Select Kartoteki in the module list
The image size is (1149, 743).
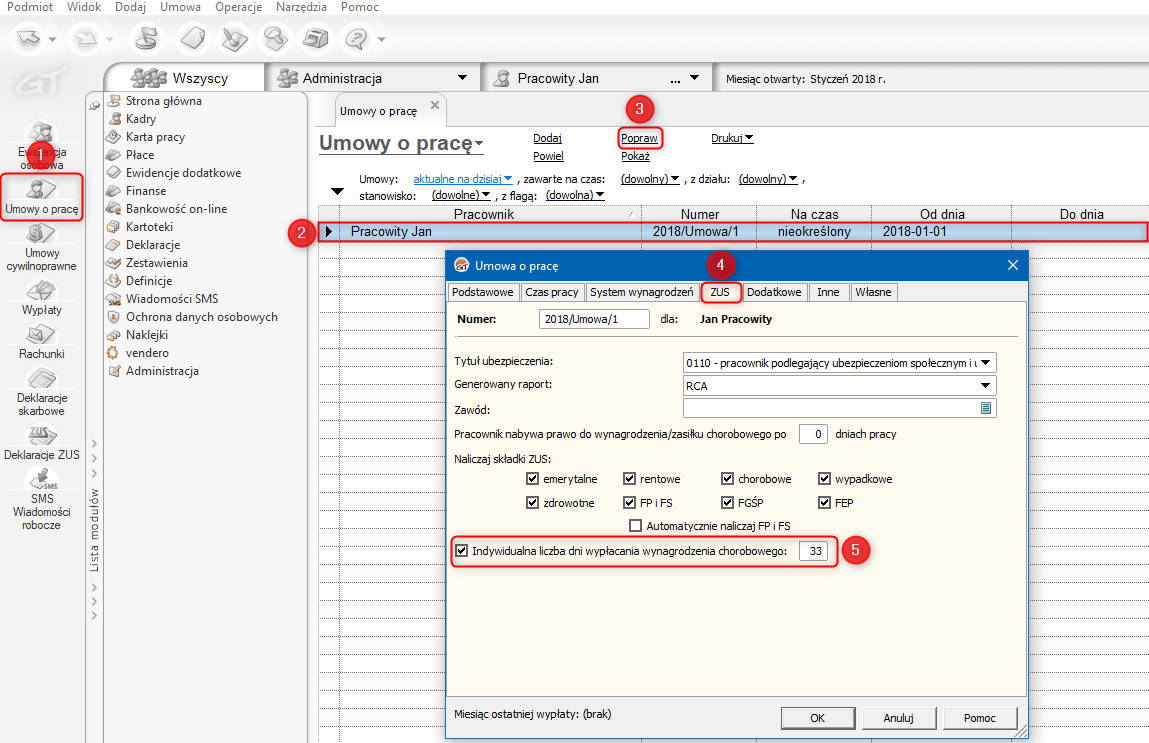[149, 227]
